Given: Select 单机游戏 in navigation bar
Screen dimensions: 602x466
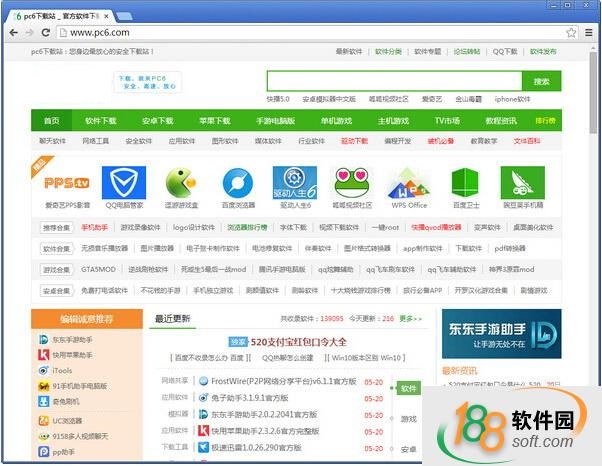Looking at the screenshot, I should click(336, 121).
